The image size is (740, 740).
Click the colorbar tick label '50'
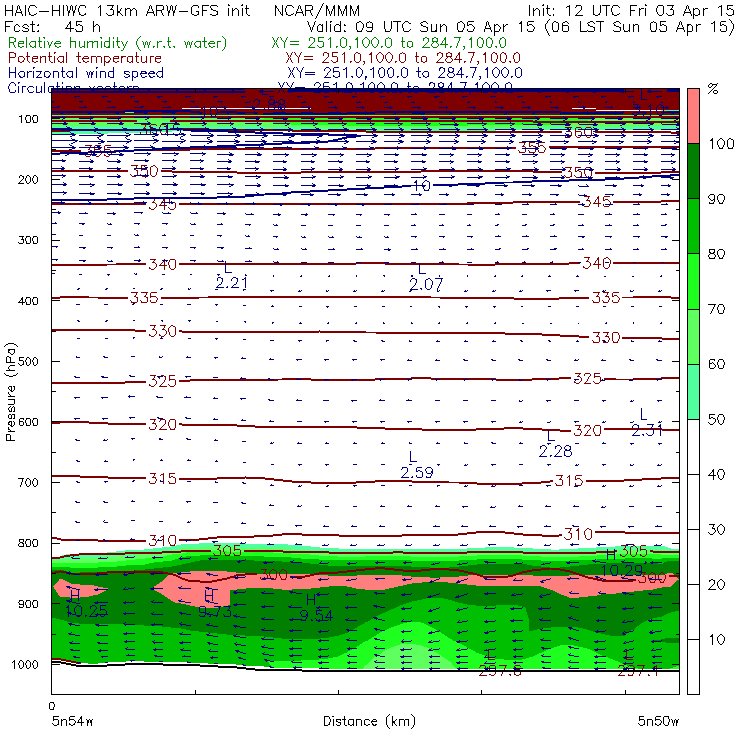(x=716, y=420)
